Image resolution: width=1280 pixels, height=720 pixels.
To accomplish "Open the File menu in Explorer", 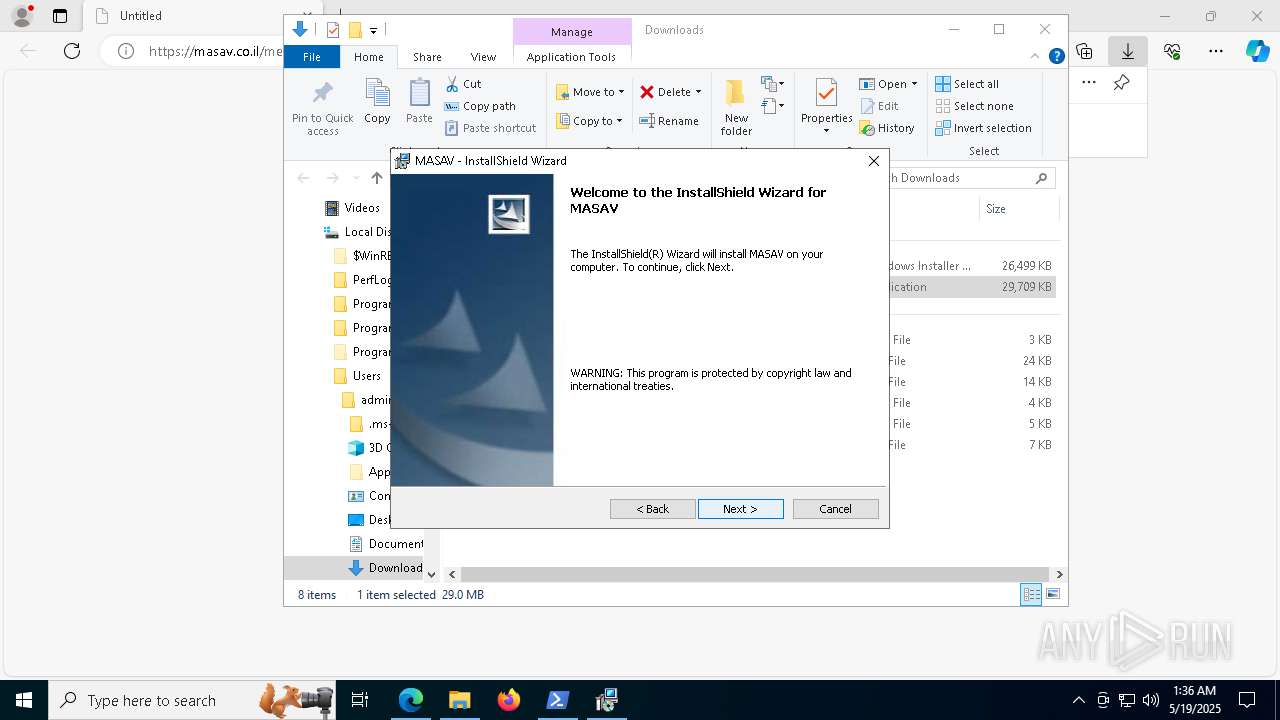I will [x=312, y=57].
